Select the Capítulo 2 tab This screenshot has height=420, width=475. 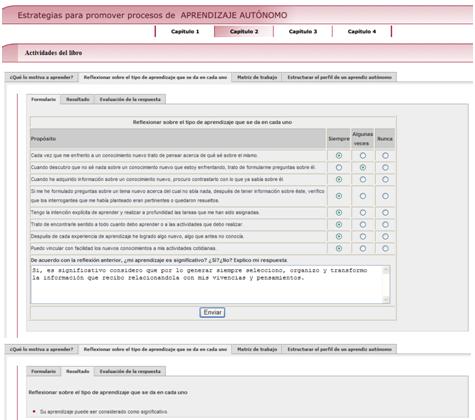click(244, 31)
